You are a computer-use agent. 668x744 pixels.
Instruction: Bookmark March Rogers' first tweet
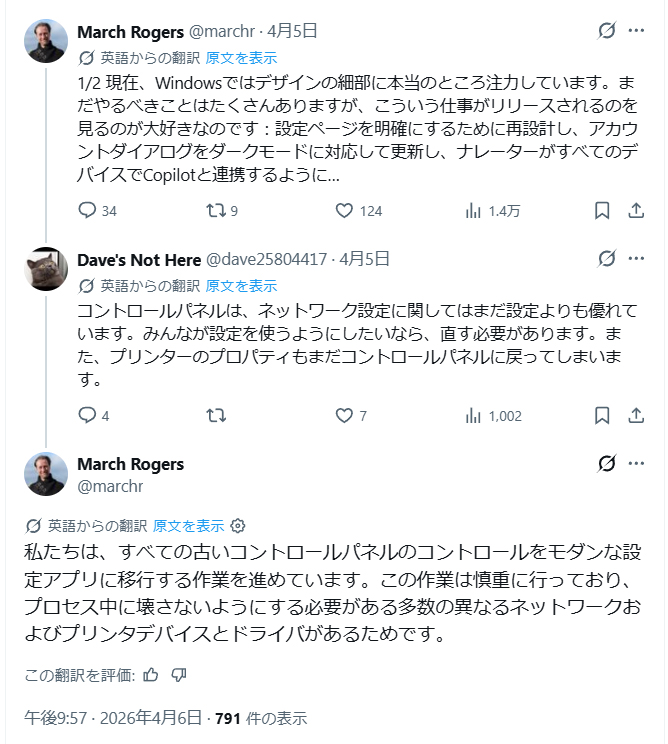pos(602,211)
